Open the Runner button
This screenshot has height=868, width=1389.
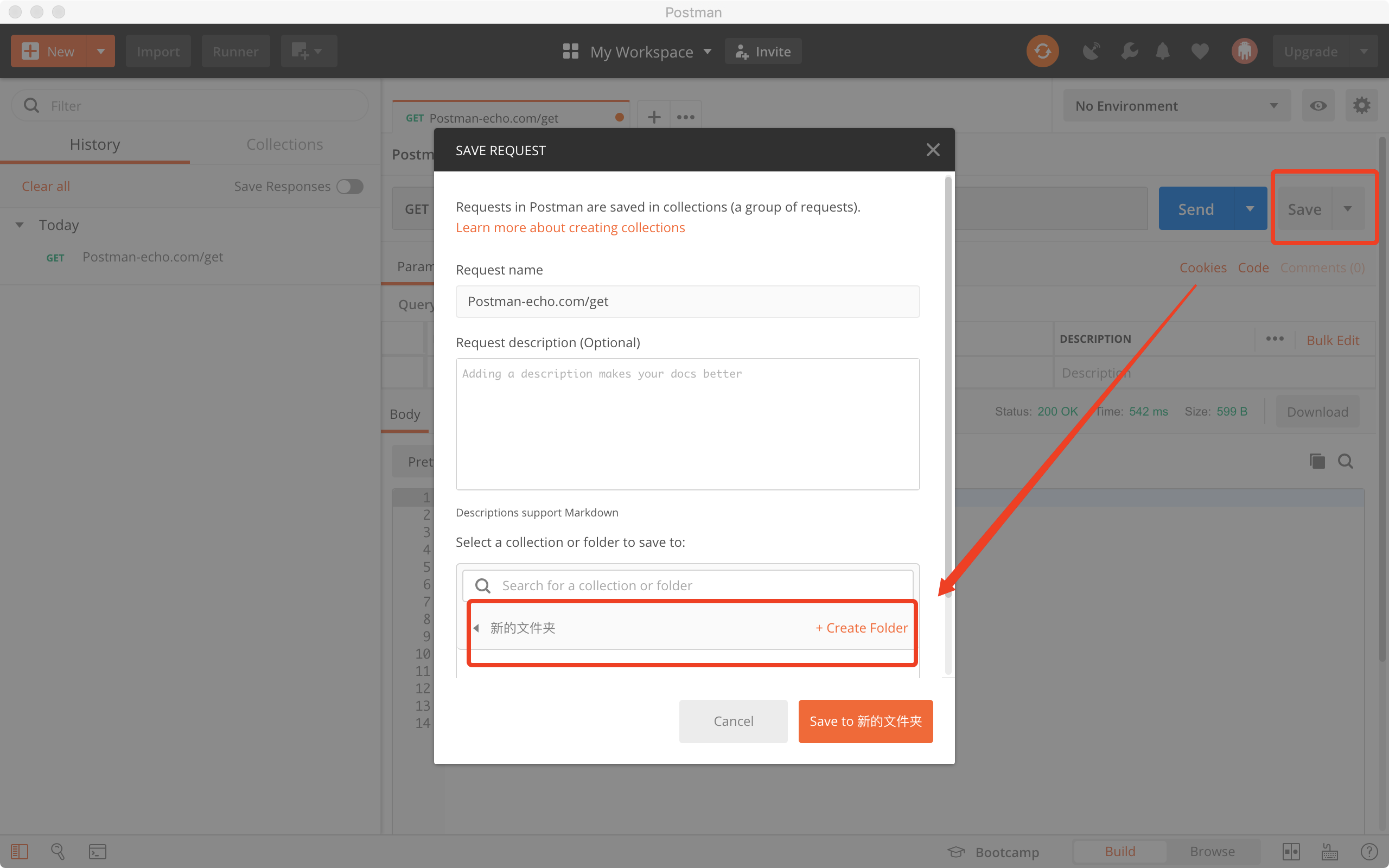click(x=235, y=51)
